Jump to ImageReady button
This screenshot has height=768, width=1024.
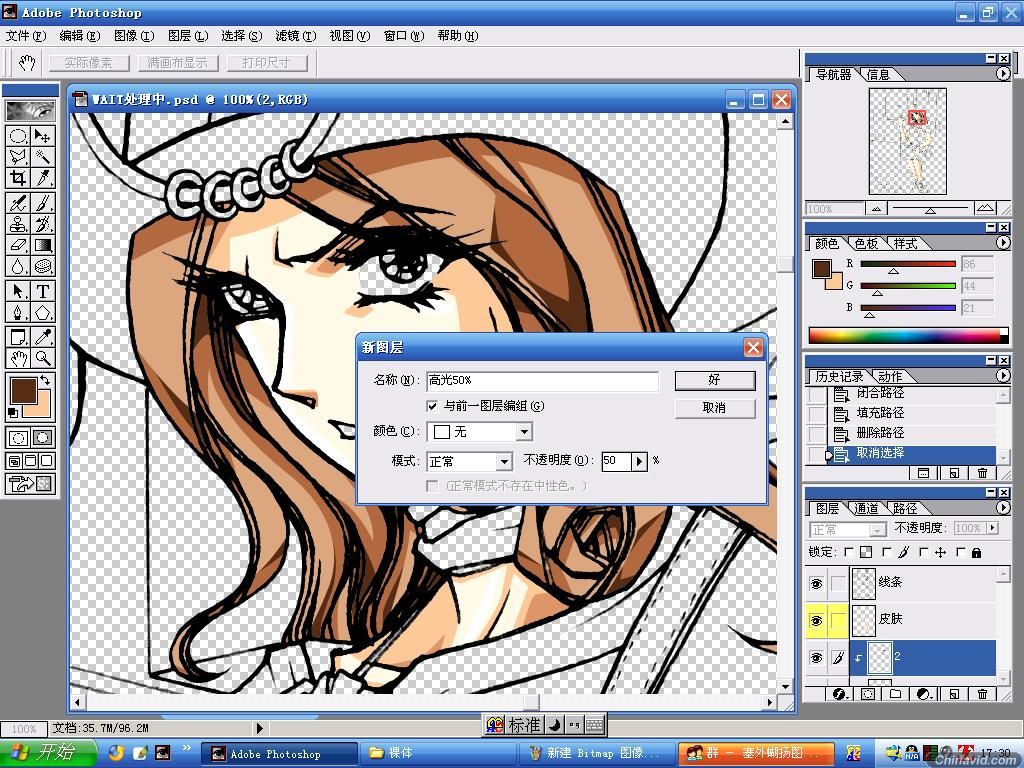pyautogui.click(x=30, y=484)
